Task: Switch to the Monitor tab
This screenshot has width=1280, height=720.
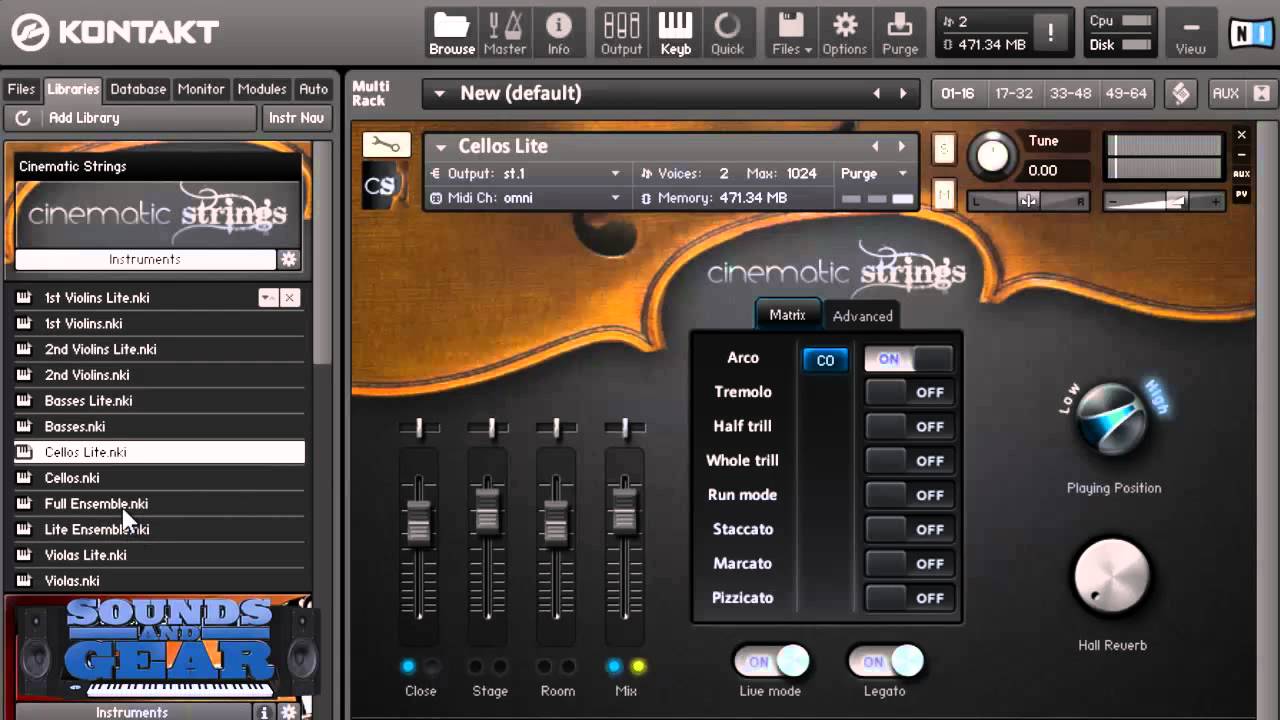Action: [201, 89]
